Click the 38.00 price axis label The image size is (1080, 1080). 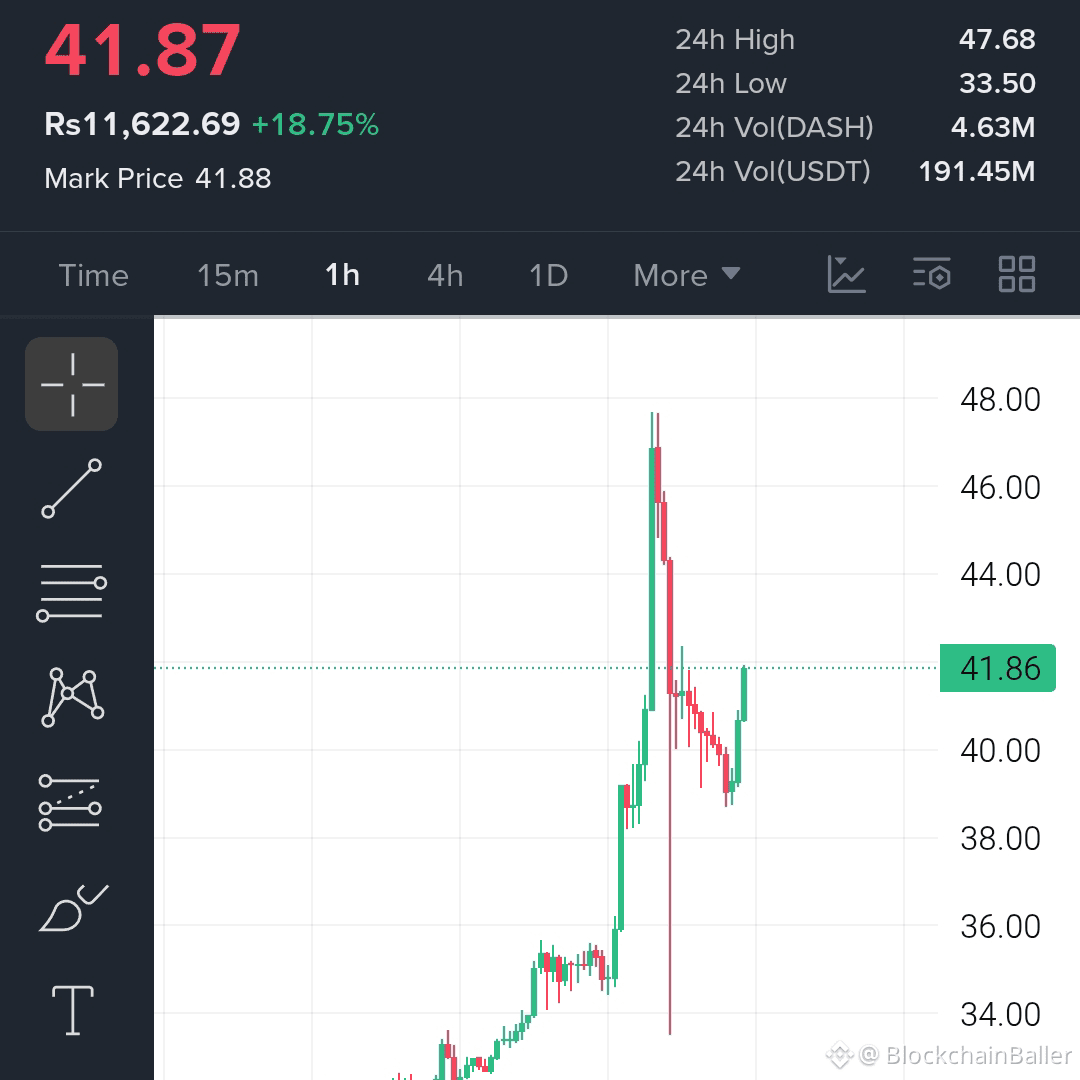(1000, 838)
